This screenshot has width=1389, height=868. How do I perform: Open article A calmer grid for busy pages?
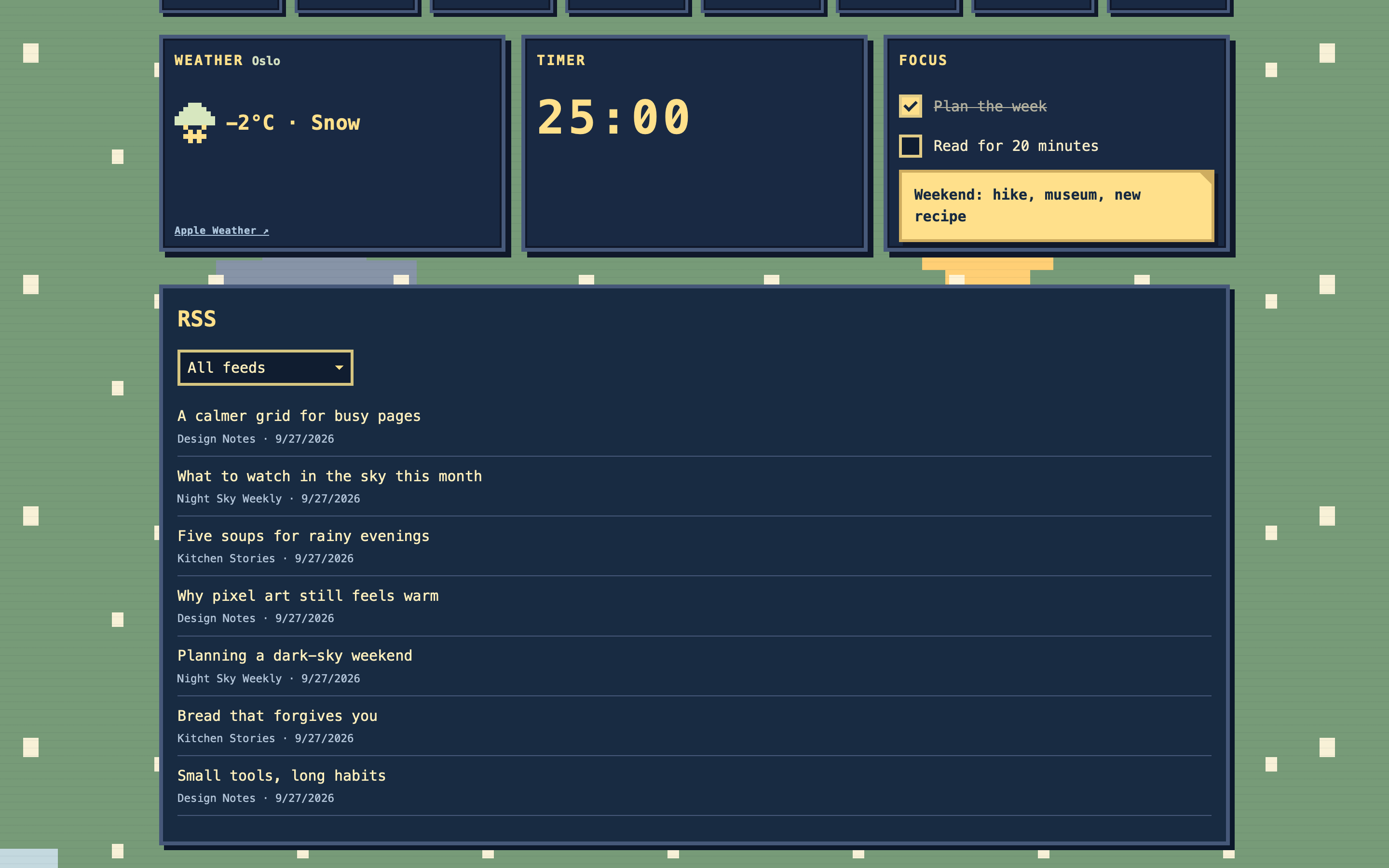point(299,416)
